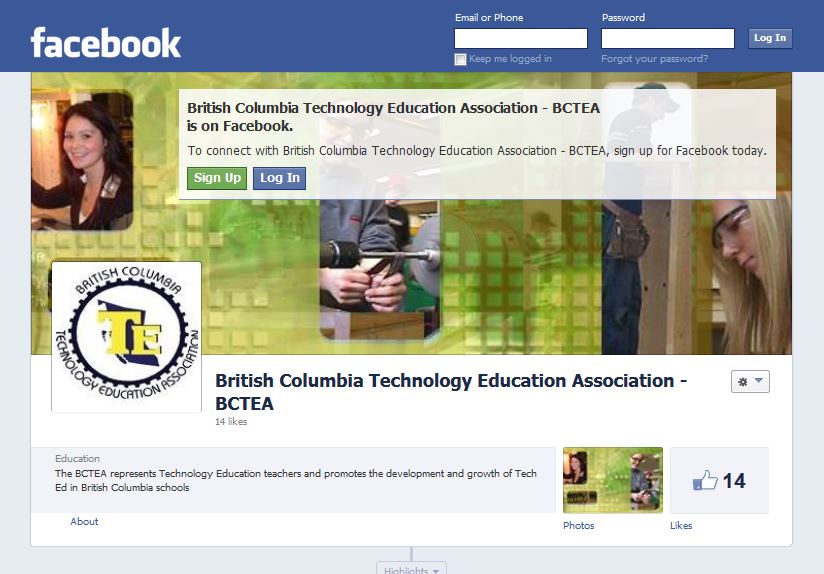Click the 14 likes count under the title
Screen dimensions: 824x574
click(x=231, y=422)
